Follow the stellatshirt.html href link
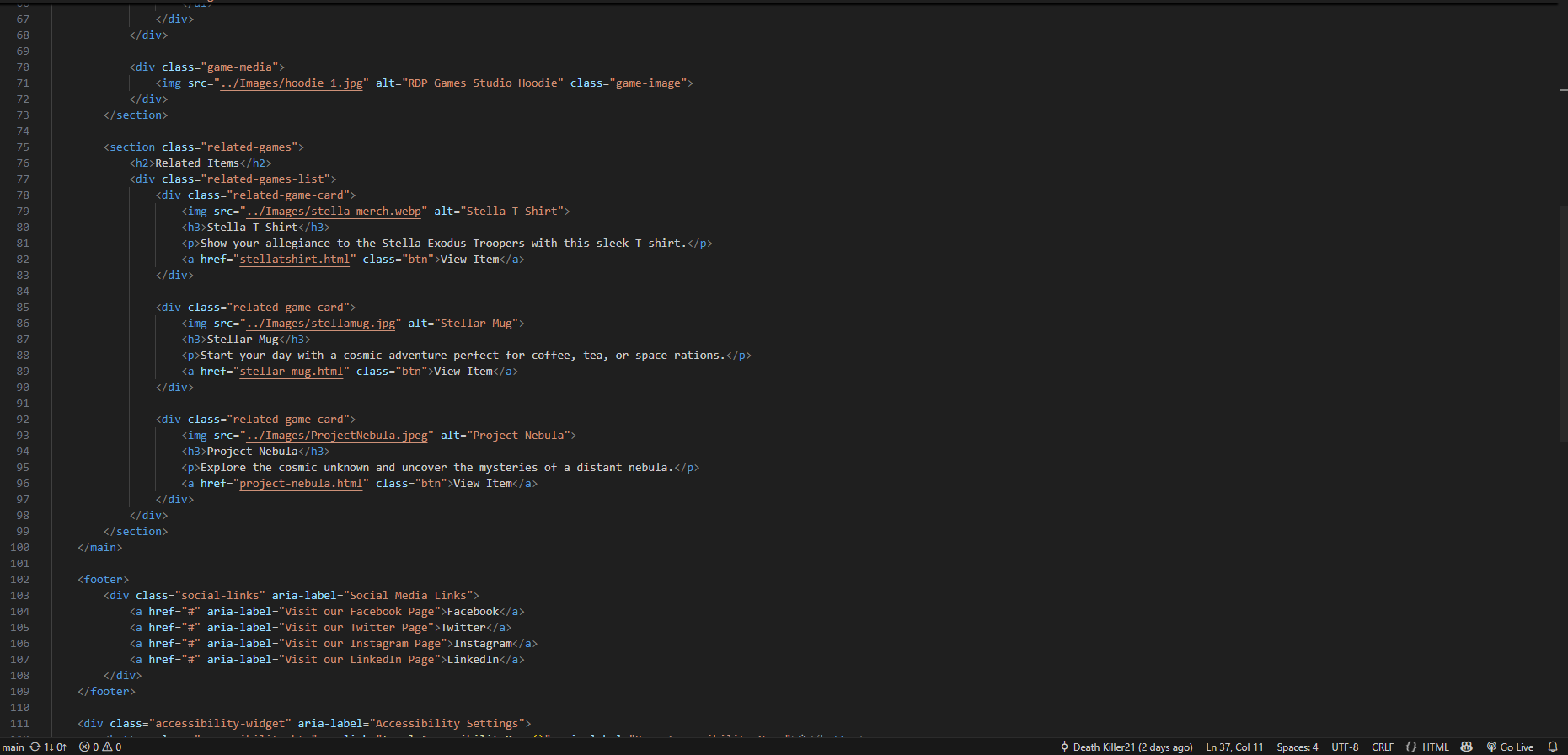This screenshot has height=755, width=1568. pyautogui.click(x=295, y=260)
